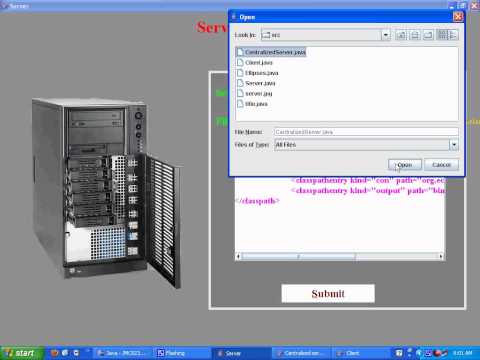The image size is (480, 360).
Task: Select Server.java in the file list
Action: 256,83
